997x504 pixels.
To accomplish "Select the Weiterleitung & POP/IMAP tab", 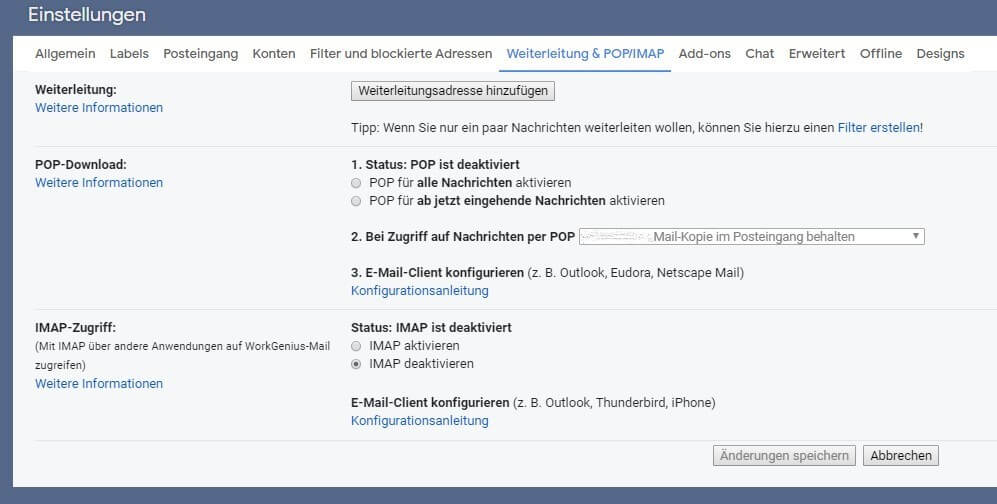I will (x=585, y=54).
